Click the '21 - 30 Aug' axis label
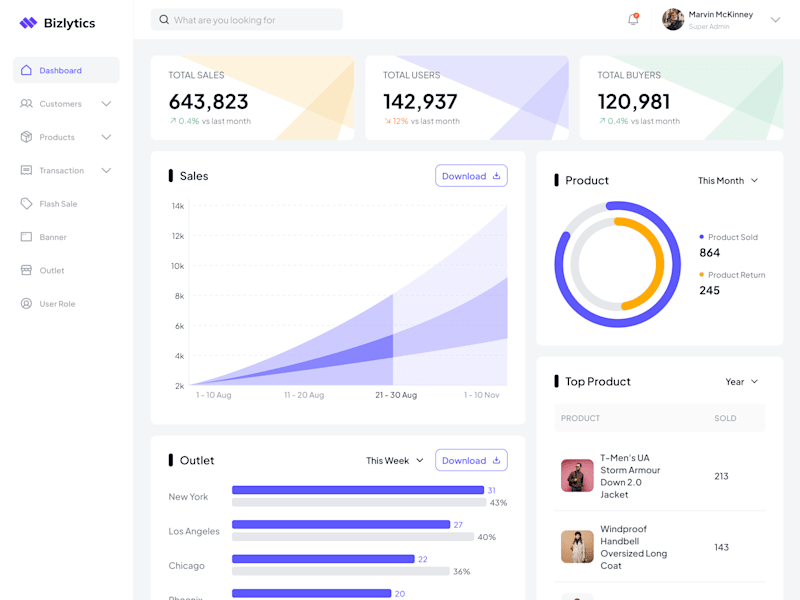This screenshot has width=800, height=600. point(396,395)
